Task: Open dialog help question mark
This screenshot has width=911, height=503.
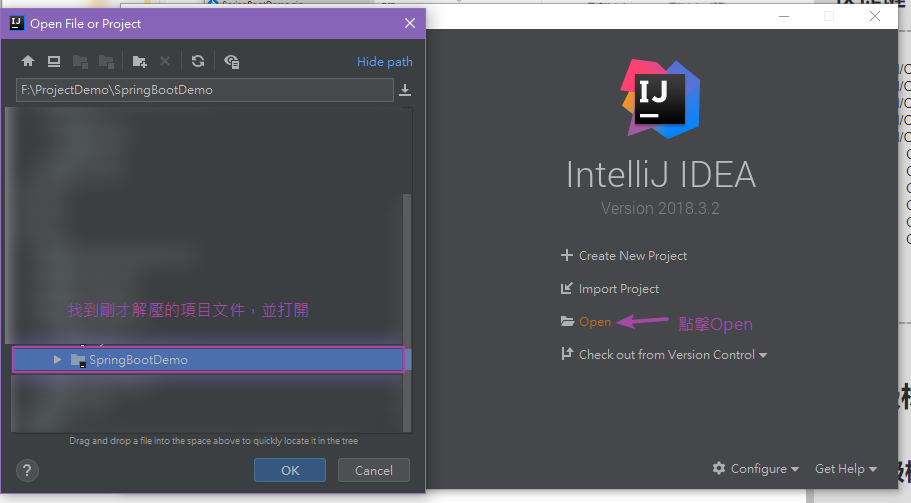Action: [27, 470]
